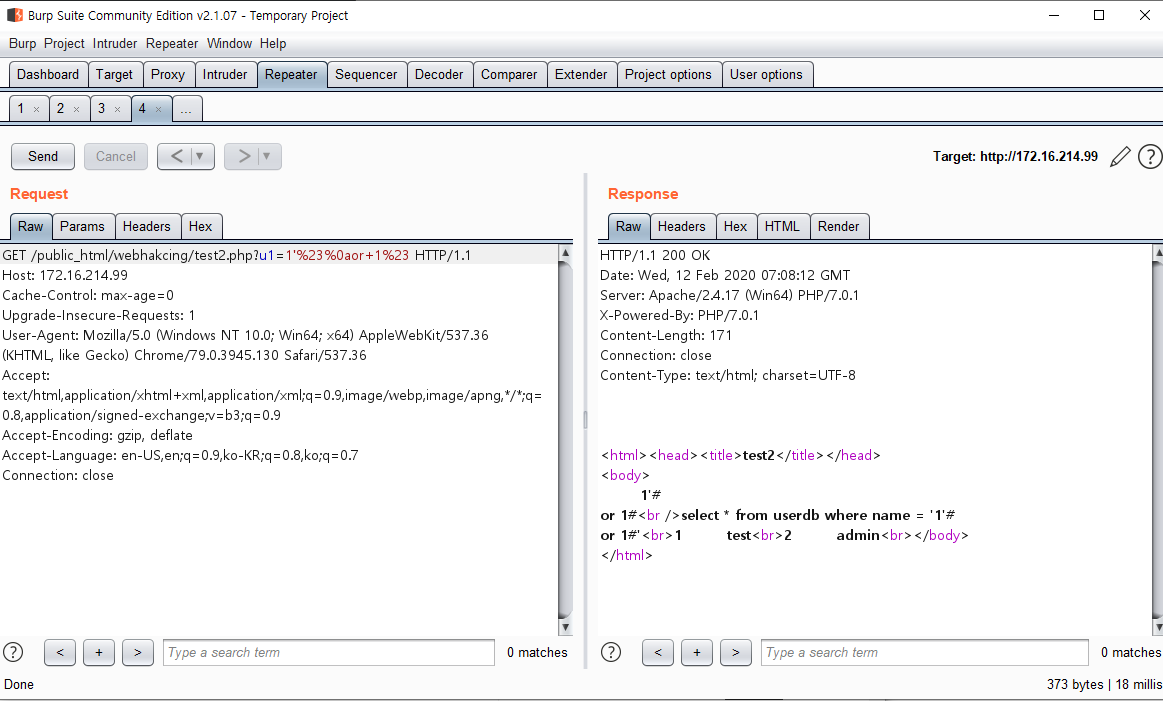Select Repeater tab 1
Viewport: 1163px width, 701px height.
coord(21,109)
